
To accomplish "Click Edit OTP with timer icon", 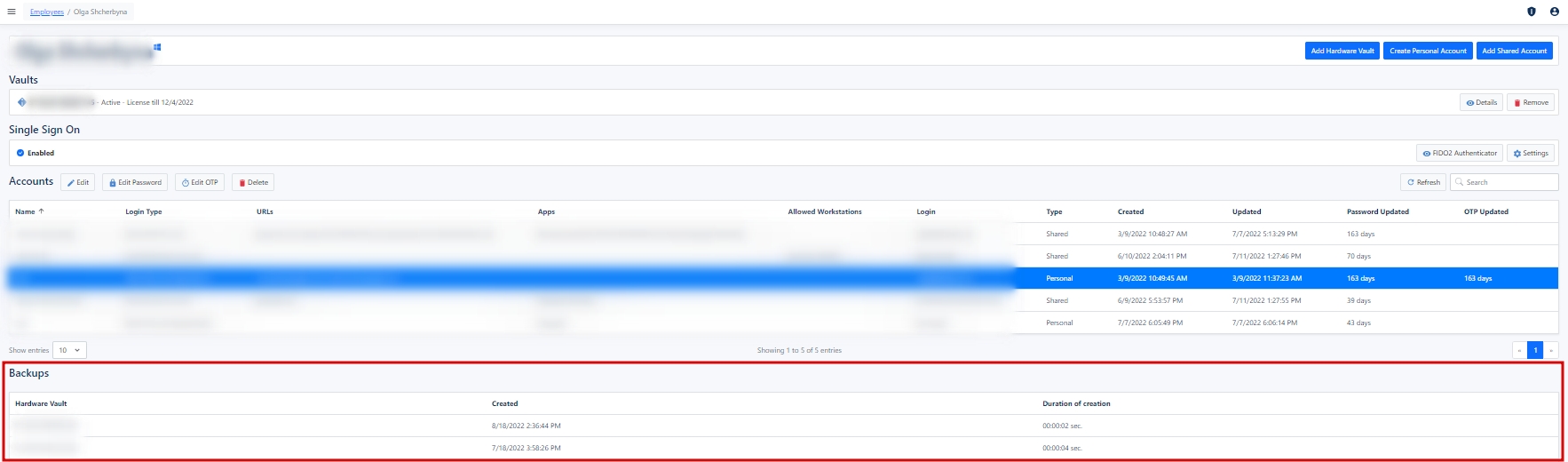I will 200,182.
